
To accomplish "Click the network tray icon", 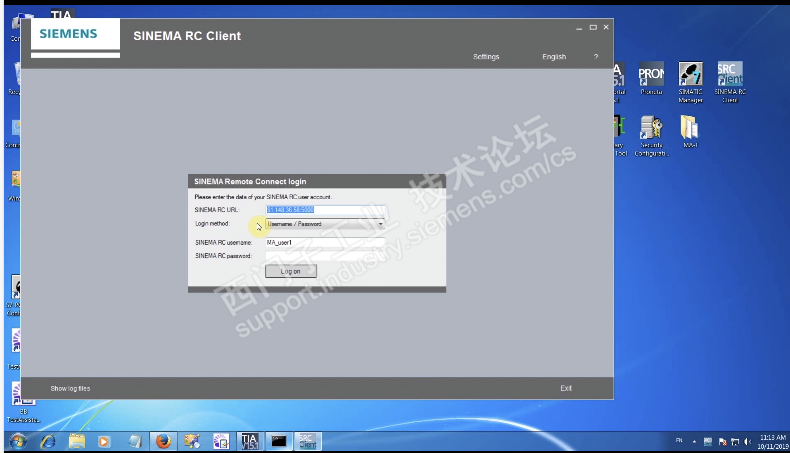I will pos(735,441).
